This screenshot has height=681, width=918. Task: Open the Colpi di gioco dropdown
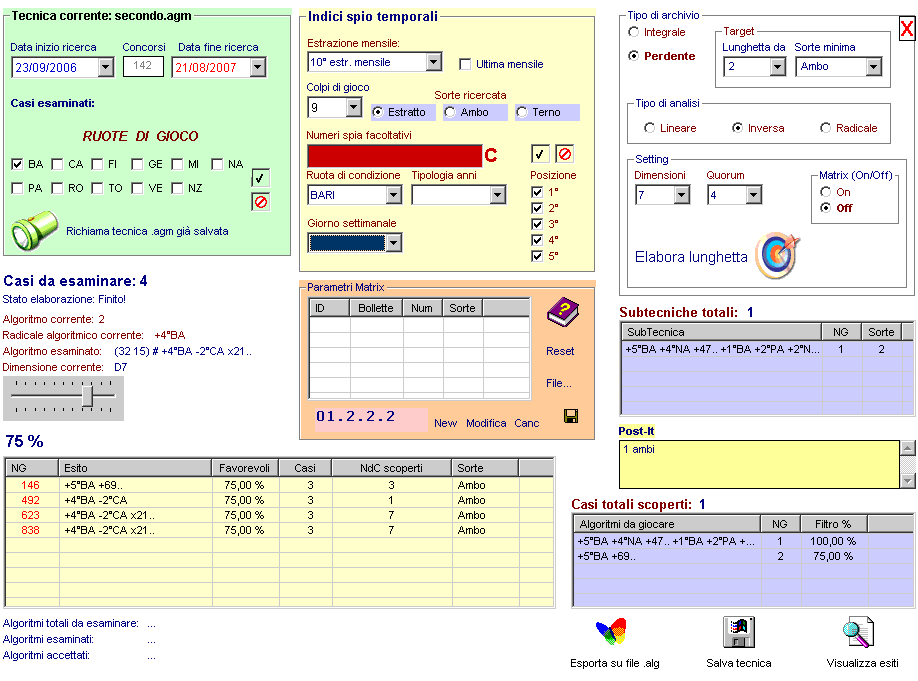[x=353, y=107]
